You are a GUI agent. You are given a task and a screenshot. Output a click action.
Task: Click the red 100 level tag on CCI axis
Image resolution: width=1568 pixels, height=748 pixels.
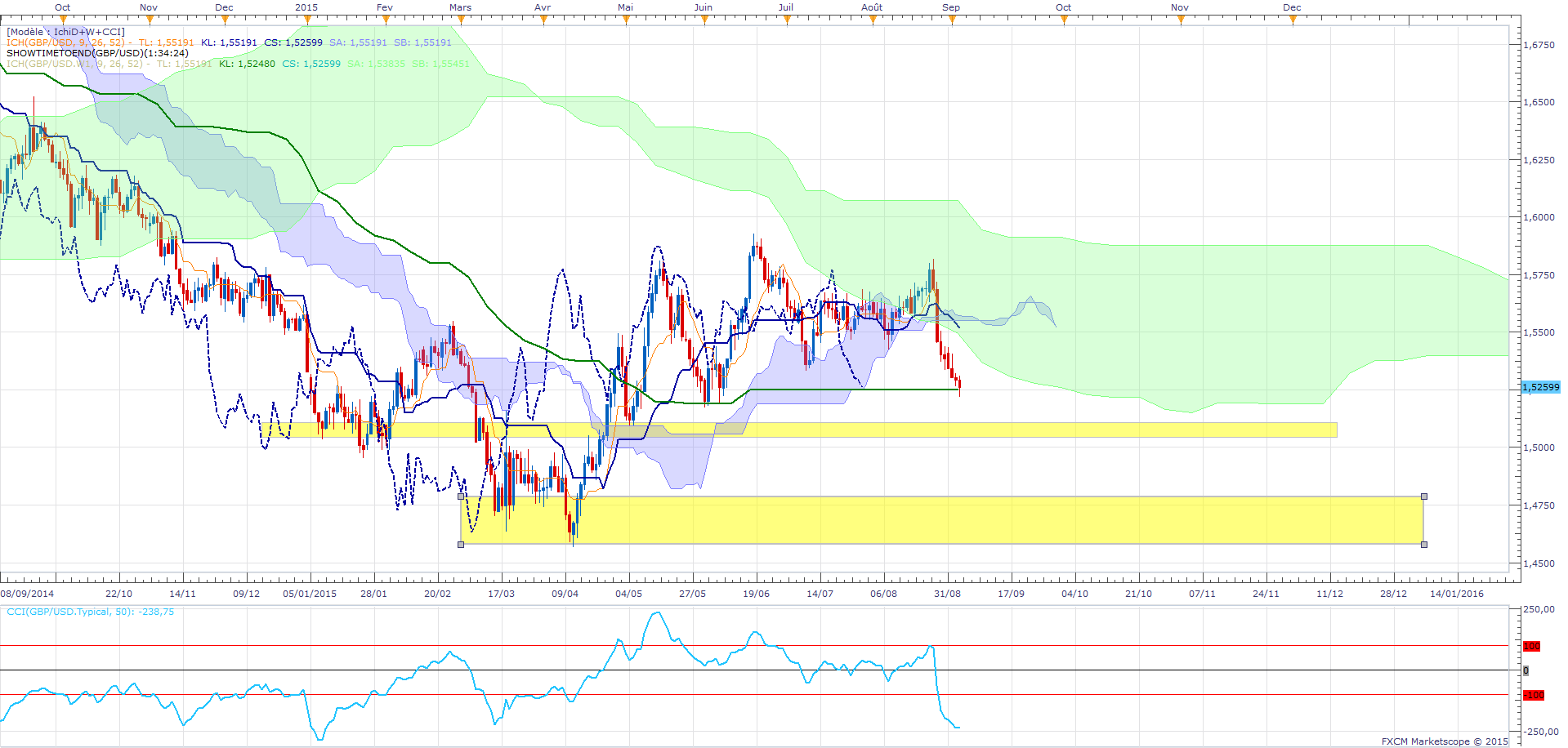1531,646
